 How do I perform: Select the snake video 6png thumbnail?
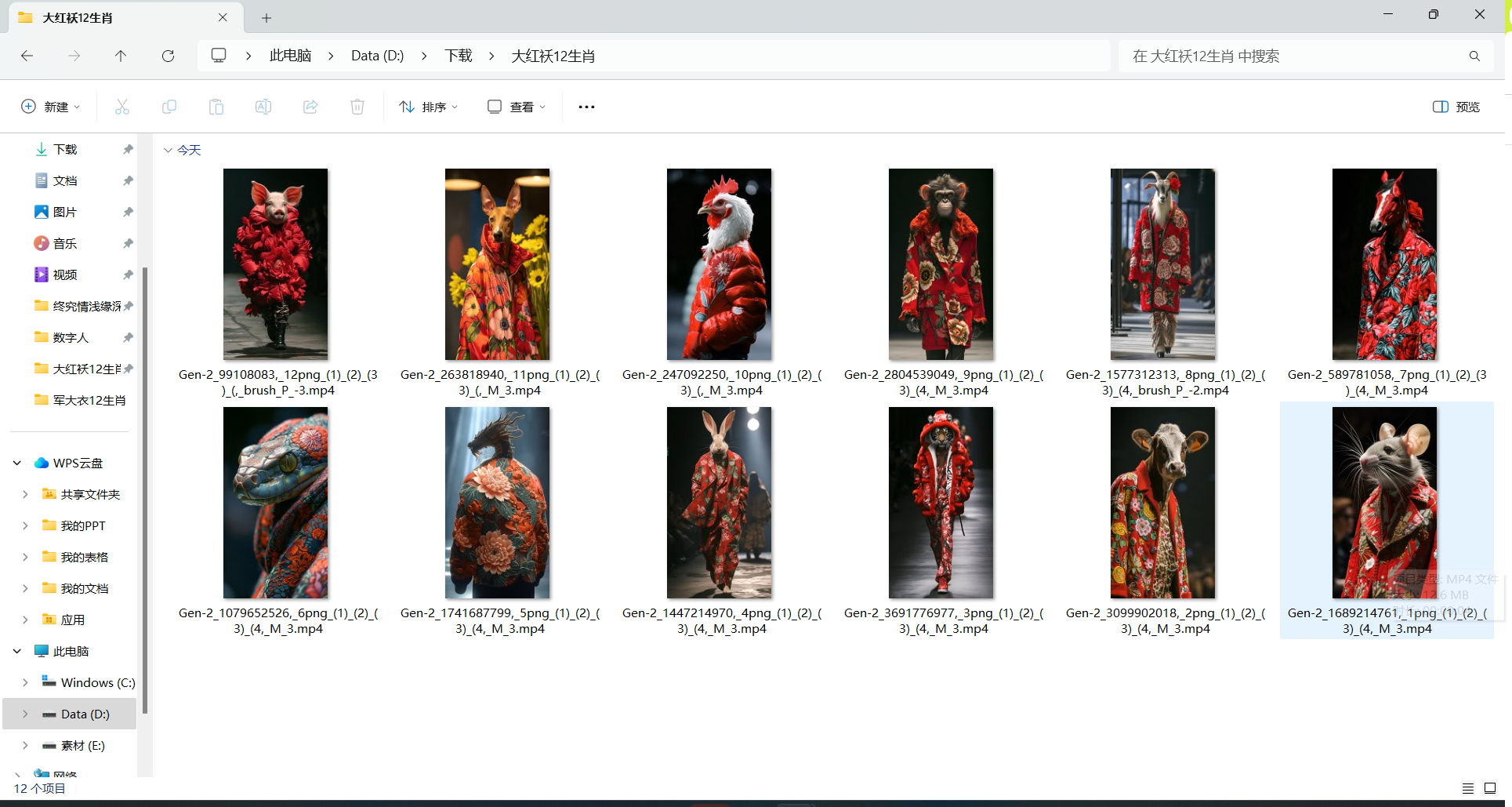coord(275,503)
